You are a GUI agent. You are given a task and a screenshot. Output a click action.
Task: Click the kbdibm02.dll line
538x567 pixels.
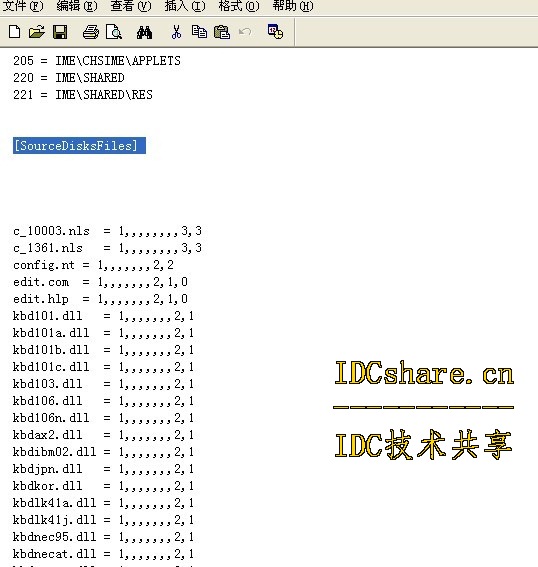[x=103, y=452]
